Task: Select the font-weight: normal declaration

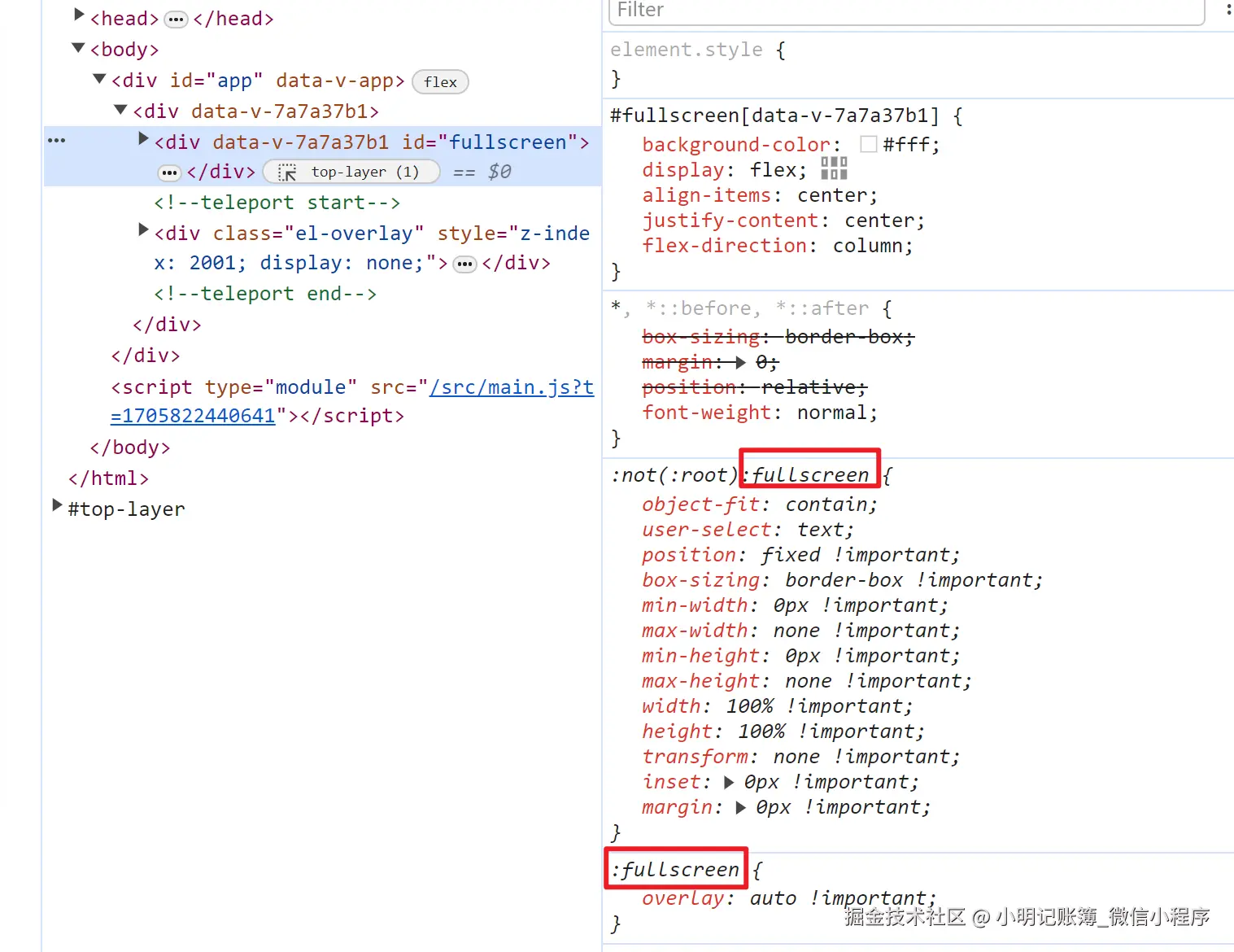Action: pos(760,413)
